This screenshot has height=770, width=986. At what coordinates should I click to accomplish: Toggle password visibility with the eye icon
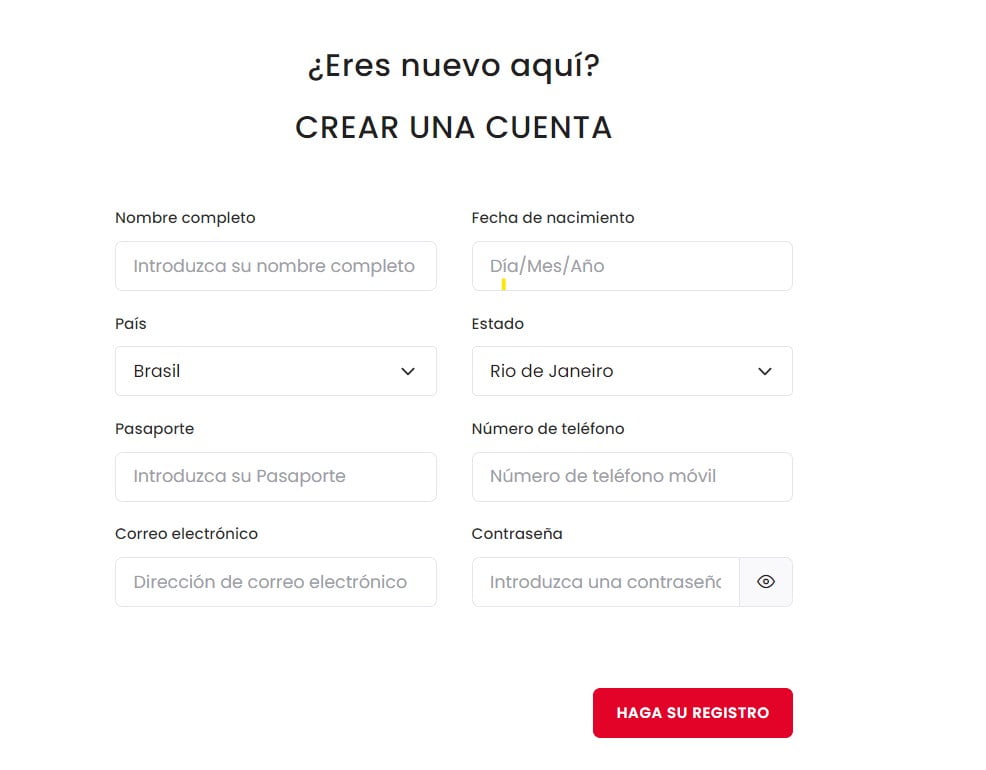[766, 582]
